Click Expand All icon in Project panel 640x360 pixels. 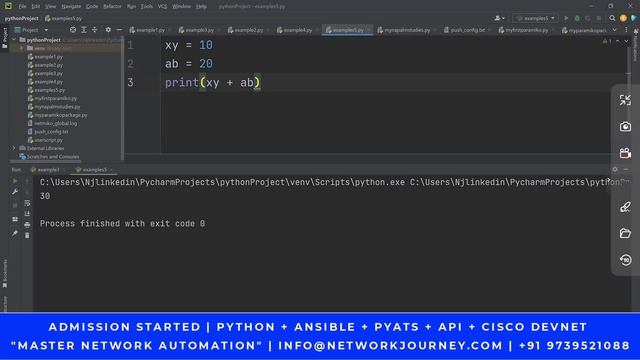(x=84, y=30)
